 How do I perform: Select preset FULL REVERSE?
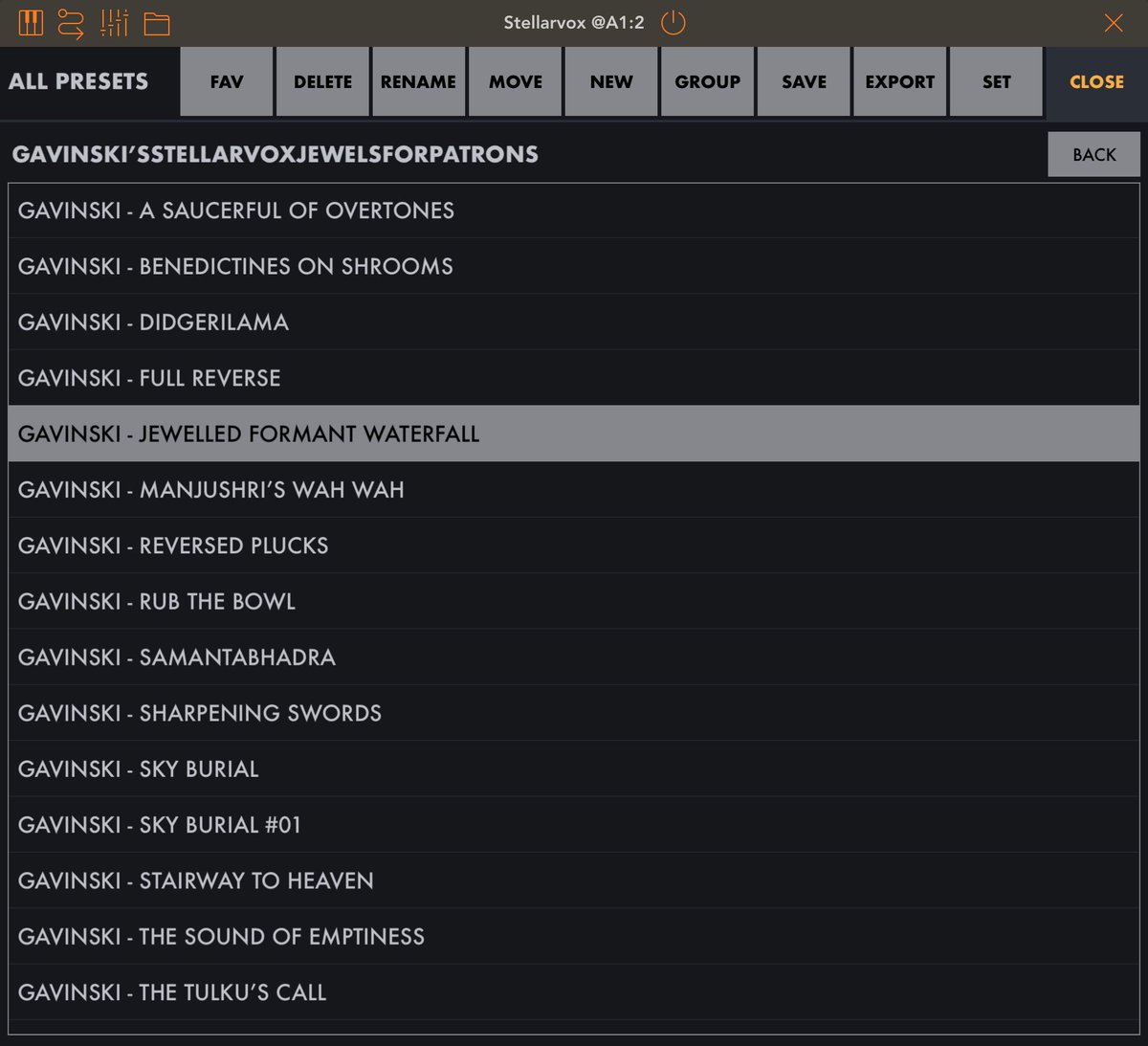click(574, 378)
